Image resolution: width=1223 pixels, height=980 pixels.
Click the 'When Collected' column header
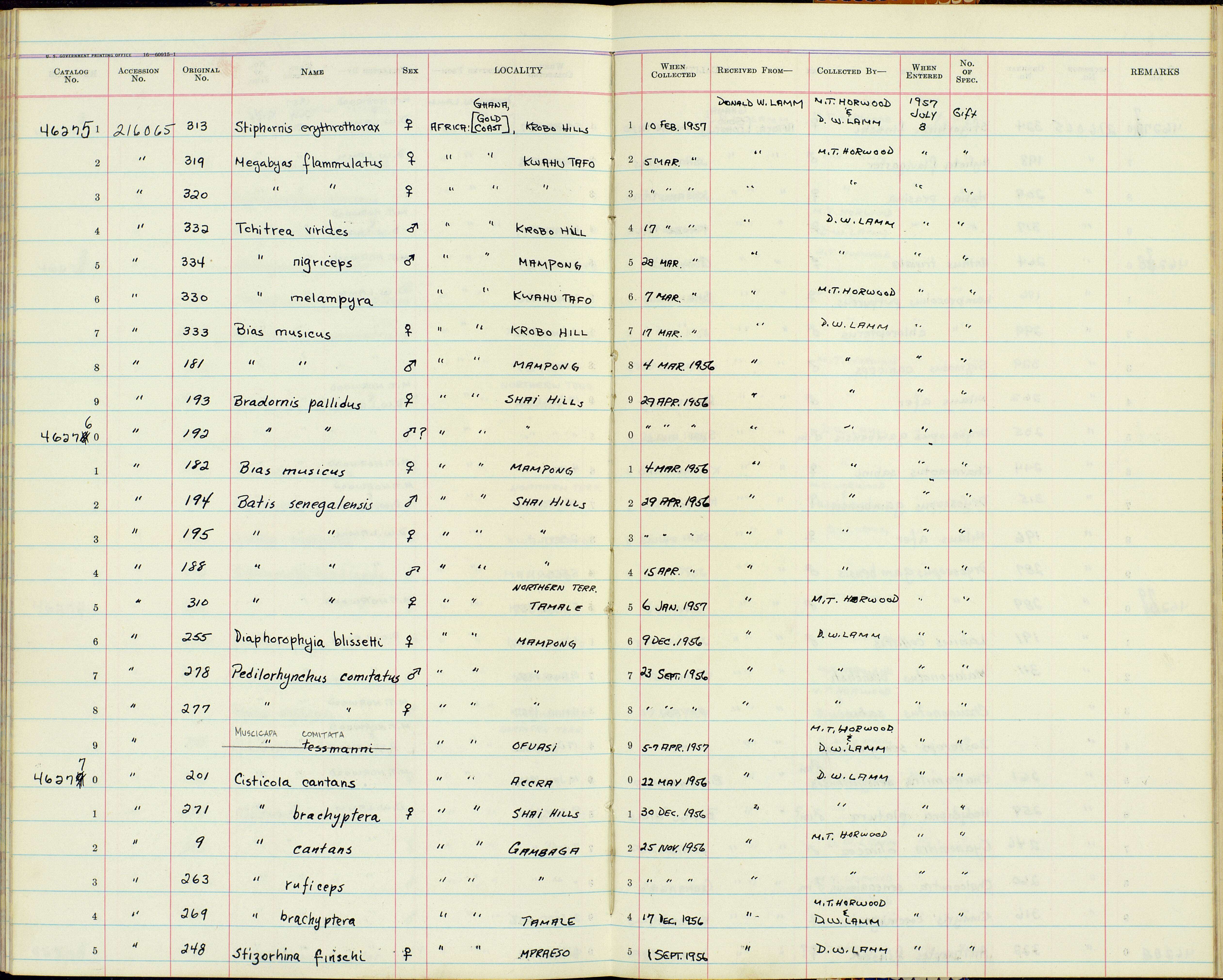(673, 71)
